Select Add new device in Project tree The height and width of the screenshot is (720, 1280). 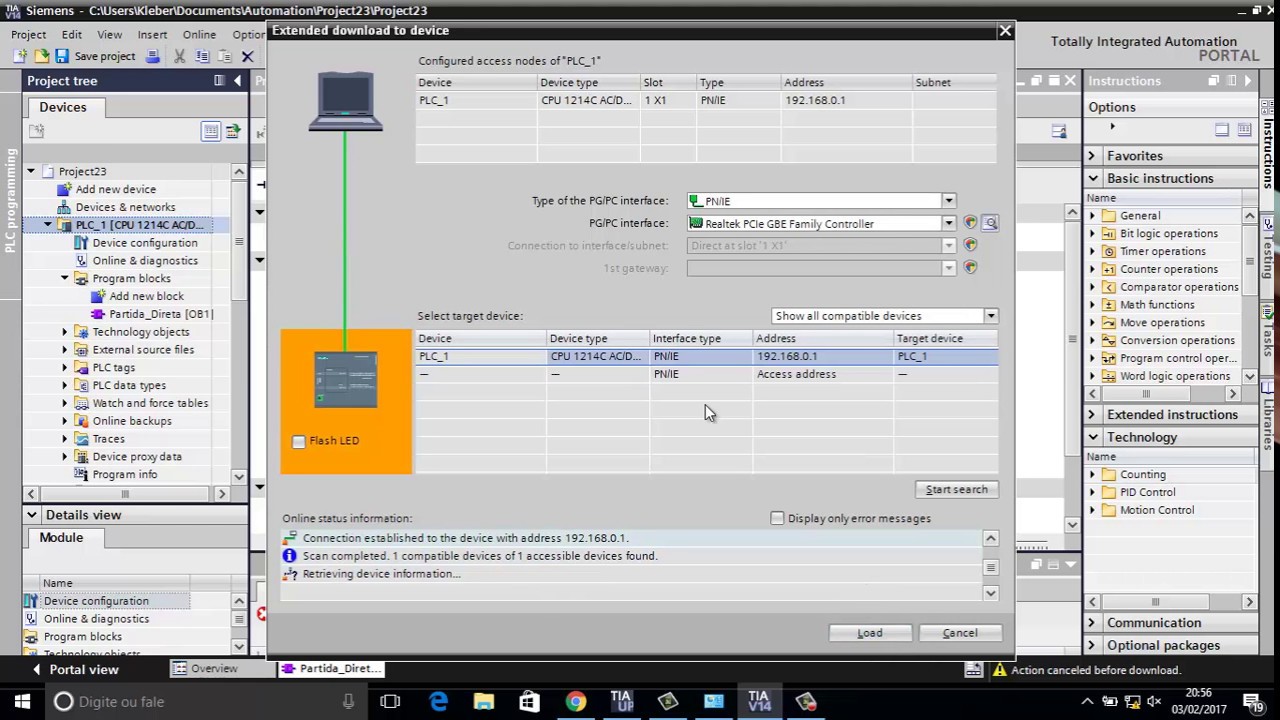coord(115,189)
